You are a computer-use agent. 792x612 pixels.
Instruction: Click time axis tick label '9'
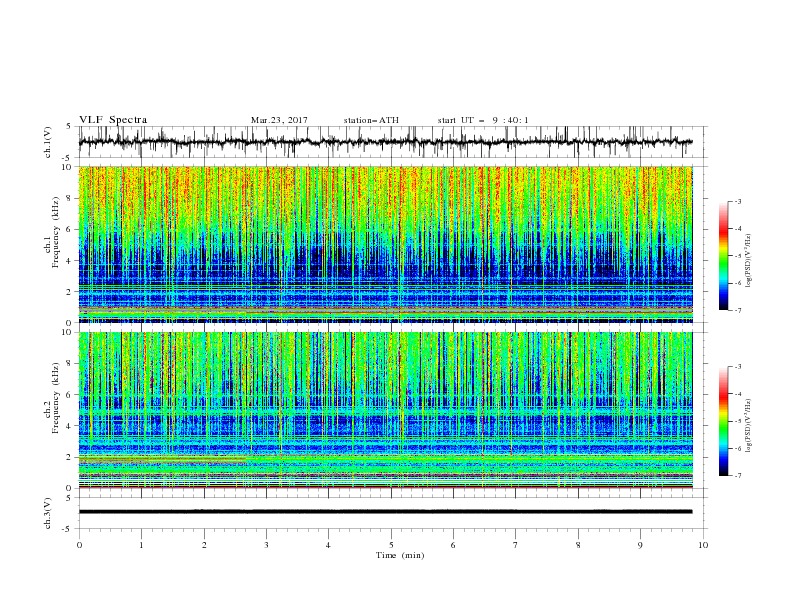coord(640,545)
